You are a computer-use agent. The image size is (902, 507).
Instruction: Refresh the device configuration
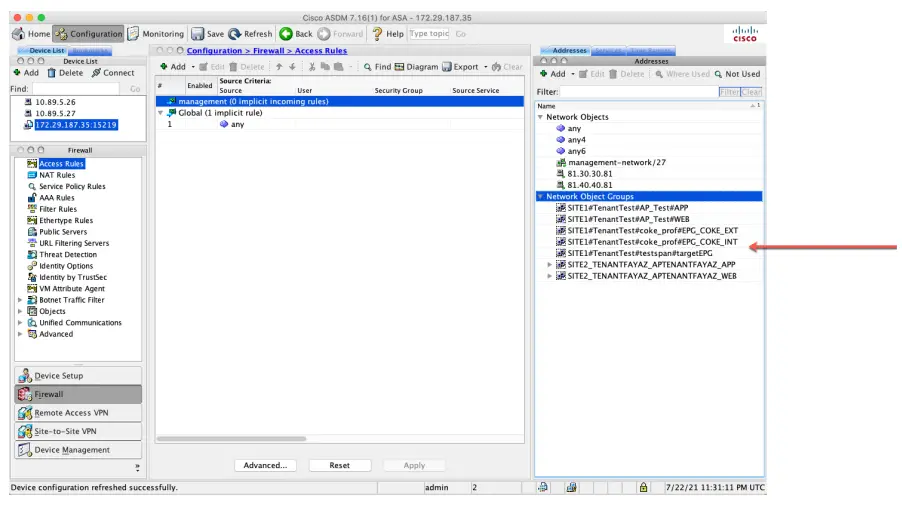pyautogui.click(x=250, y=34)
